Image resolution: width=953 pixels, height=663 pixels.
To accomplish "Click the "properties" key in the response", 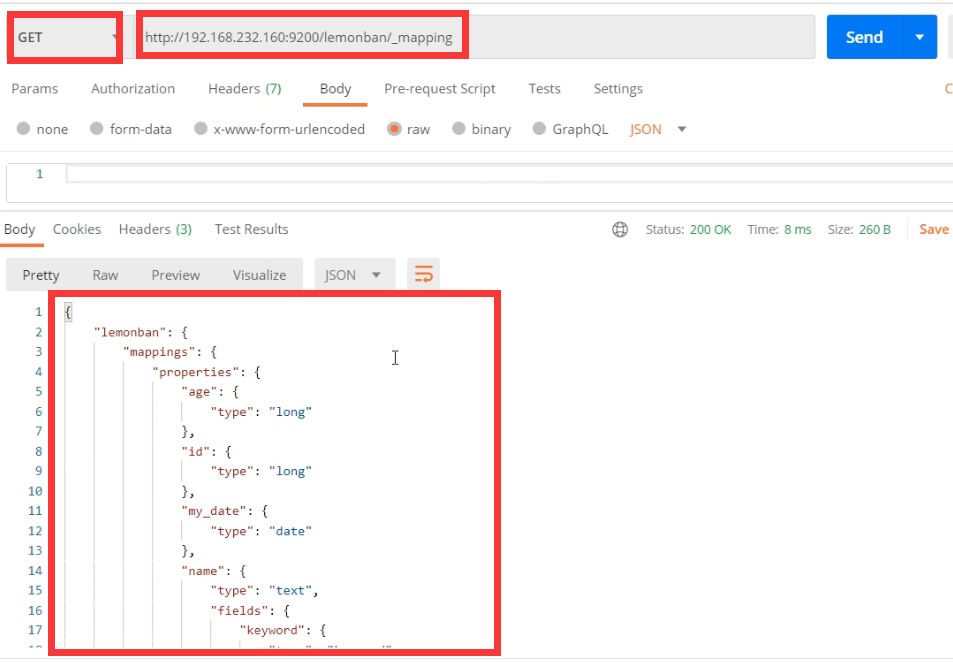I will tap(195, 372).
